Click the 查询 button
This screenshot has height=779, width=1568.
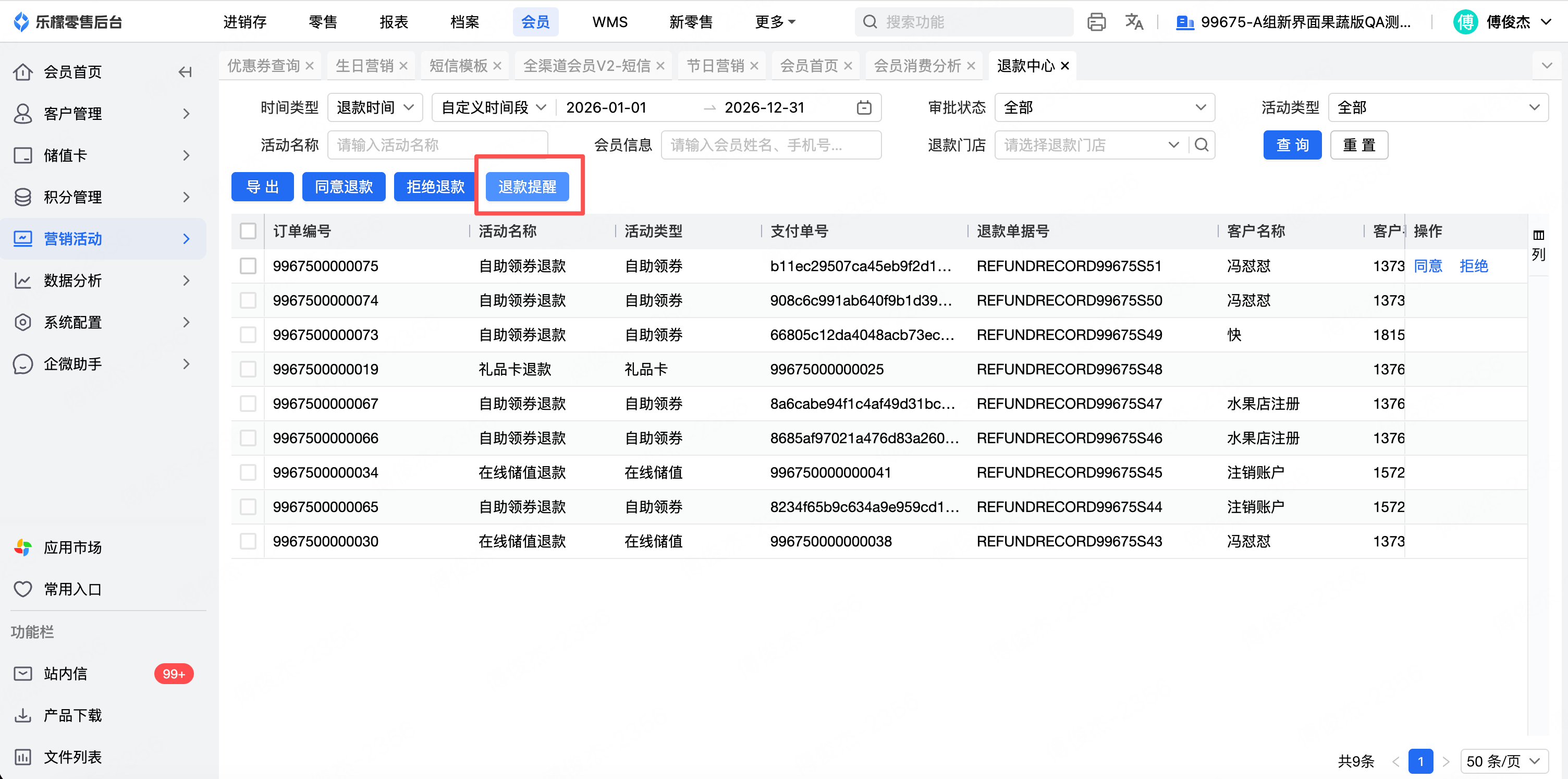(1292, 145)
